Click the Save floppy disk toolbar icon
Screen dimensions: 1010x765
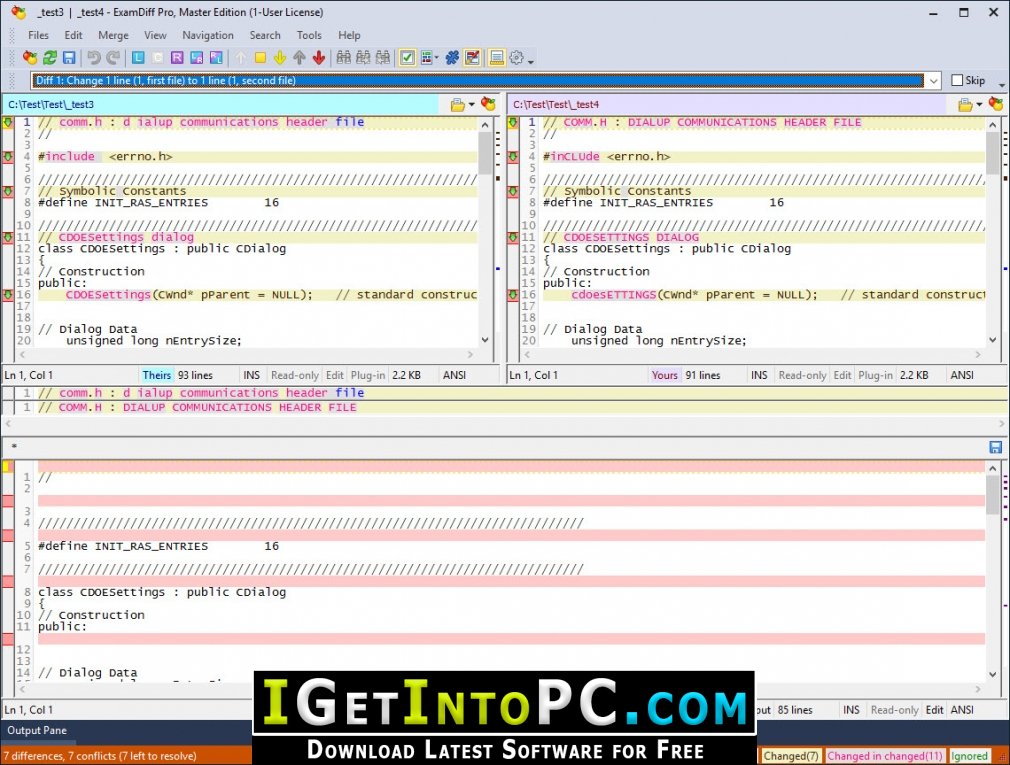pyautogui.click(x=69, y=58)
